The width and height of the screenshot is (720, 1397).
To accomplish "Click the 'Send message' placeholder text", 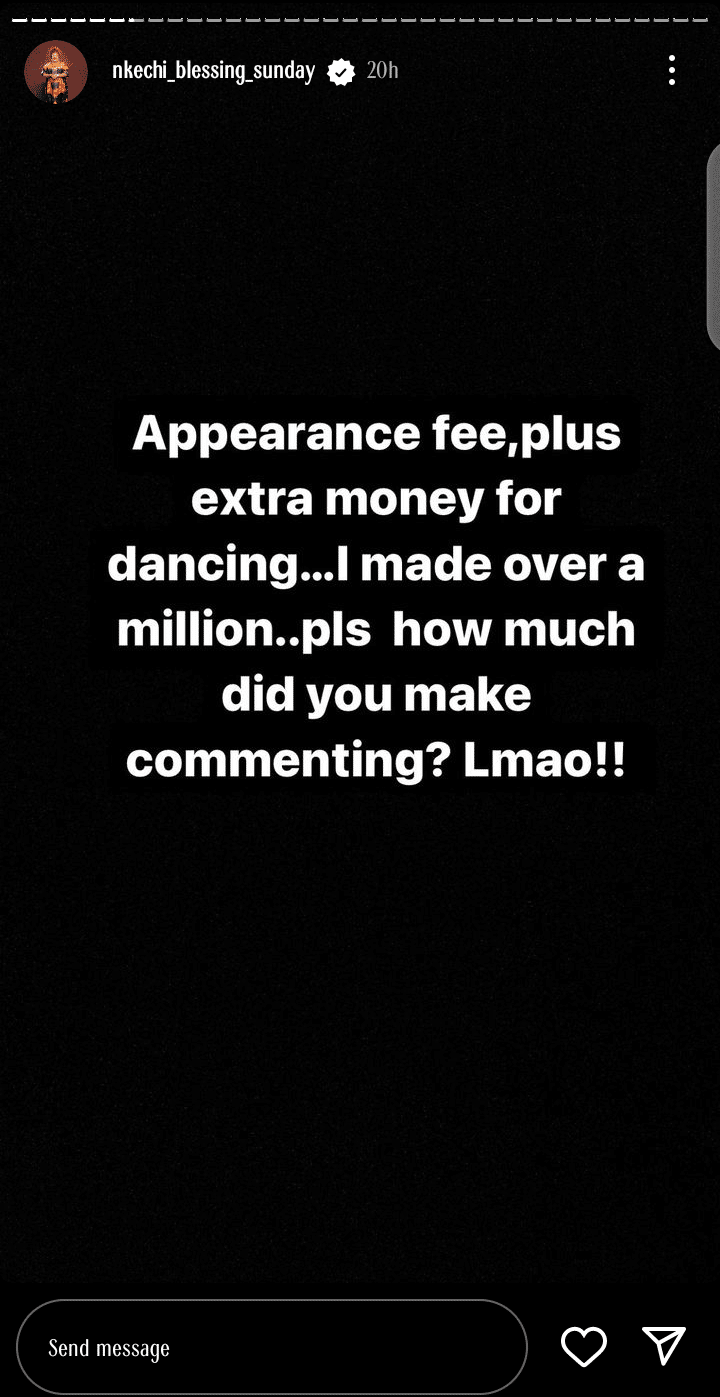I will pos(109,1348).
